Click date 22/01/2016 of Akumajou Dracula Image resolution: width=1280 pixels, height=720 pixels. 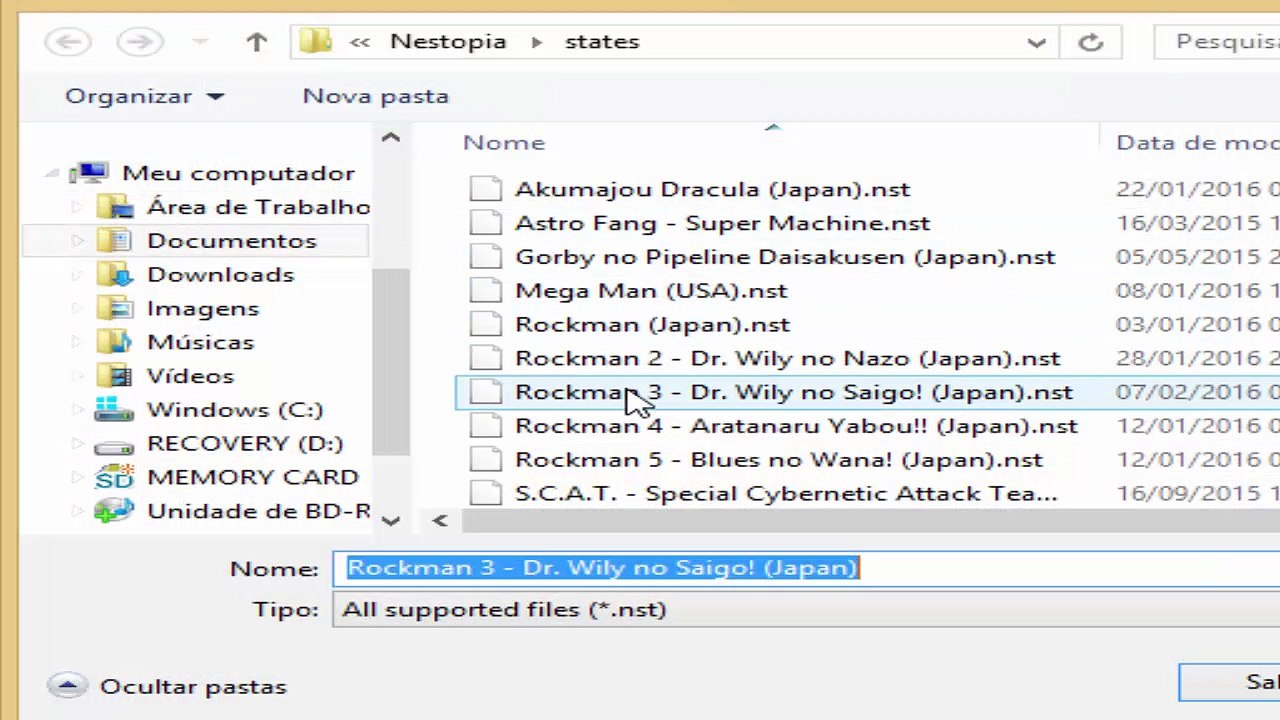[x=1189, y=189]
